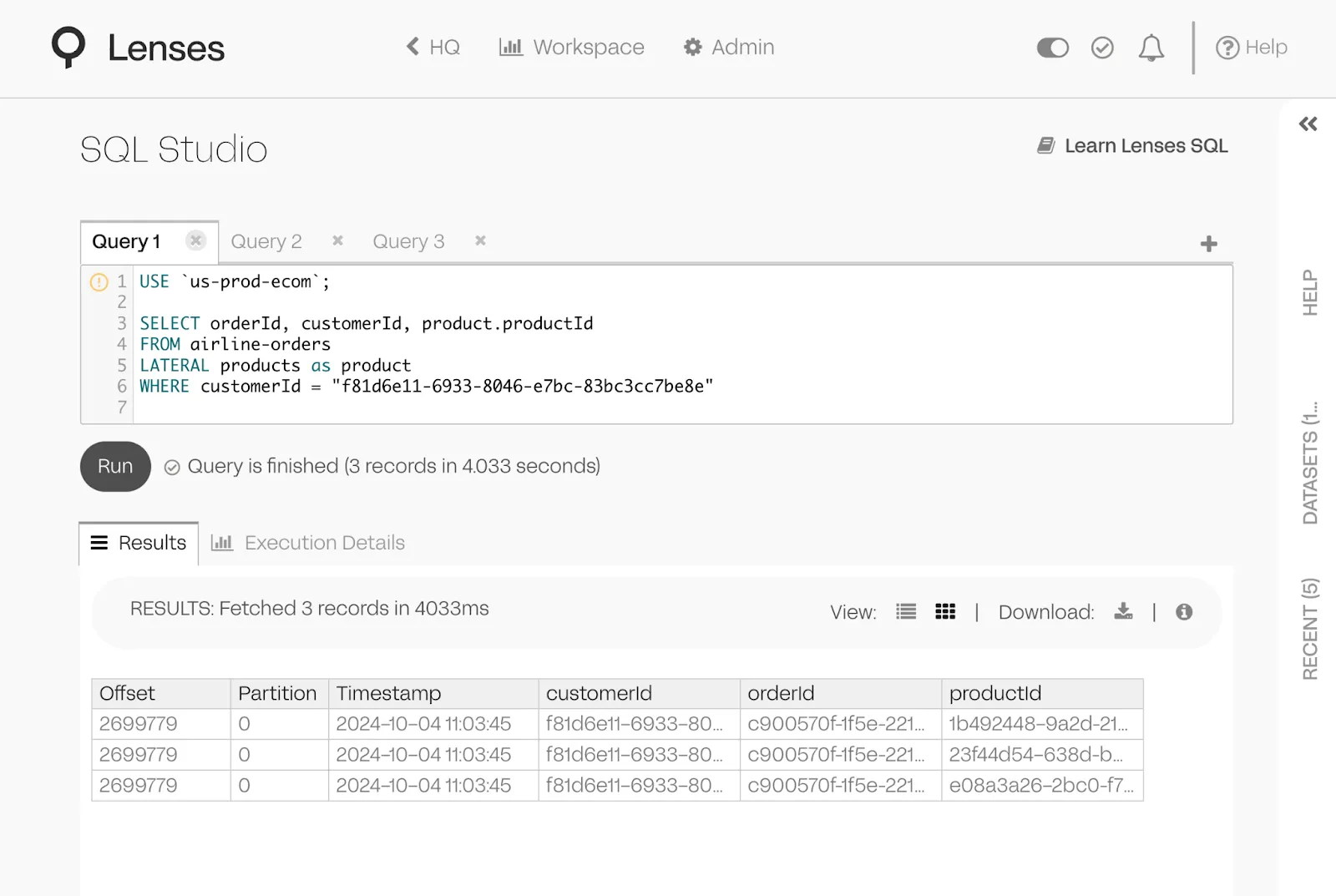Expand the RECENT (5) side panel
Viewport: 1336px width, 896px height.
pos(1309,629)
